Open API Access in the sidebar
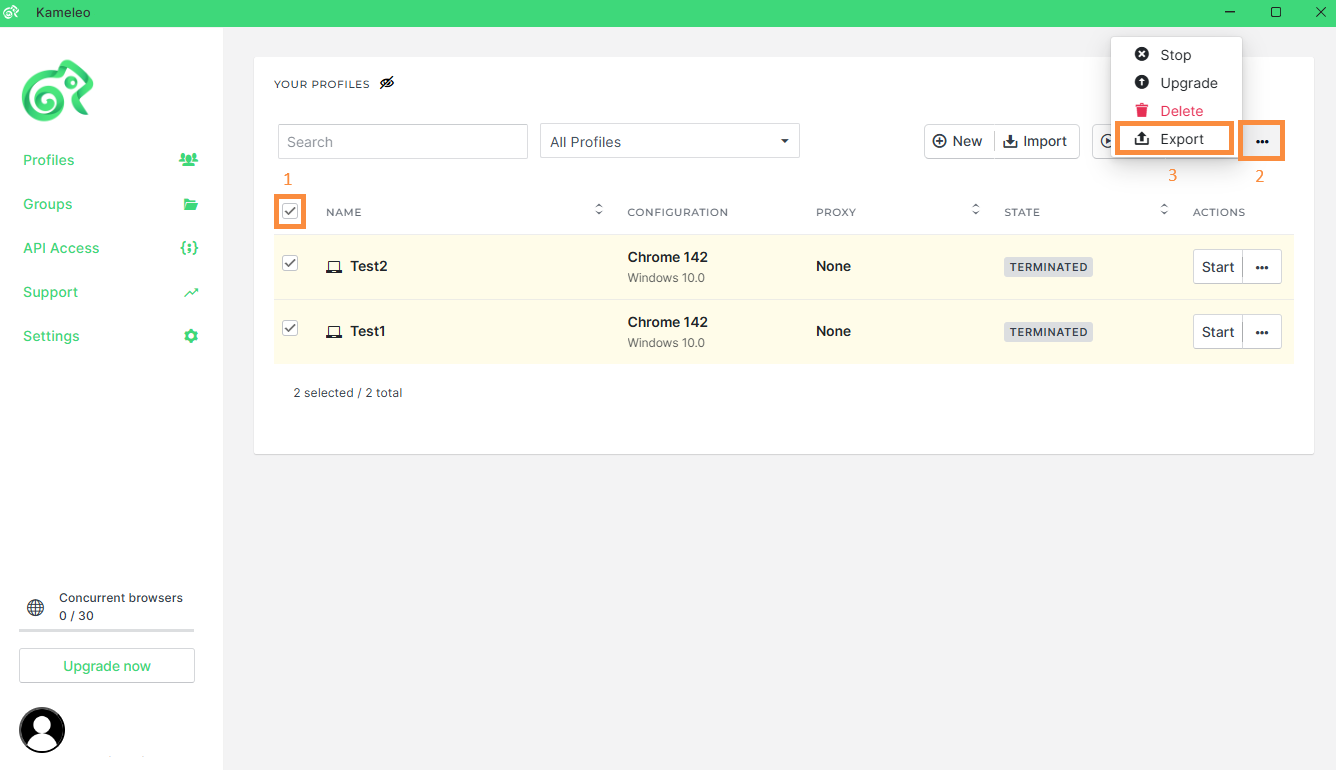 click(61, 248)
